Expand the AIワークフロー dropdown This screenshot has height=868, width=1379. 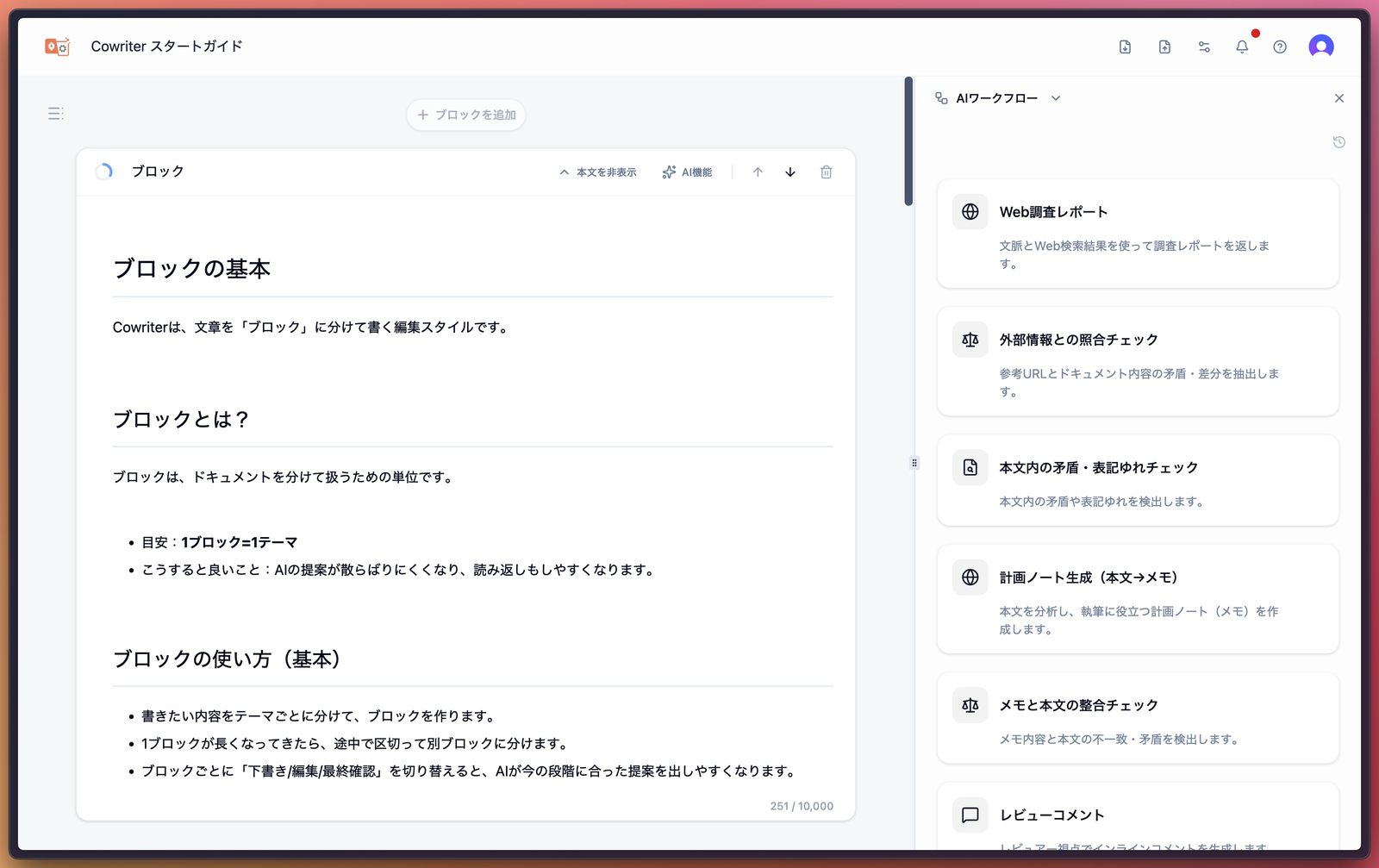[1056, 97]
